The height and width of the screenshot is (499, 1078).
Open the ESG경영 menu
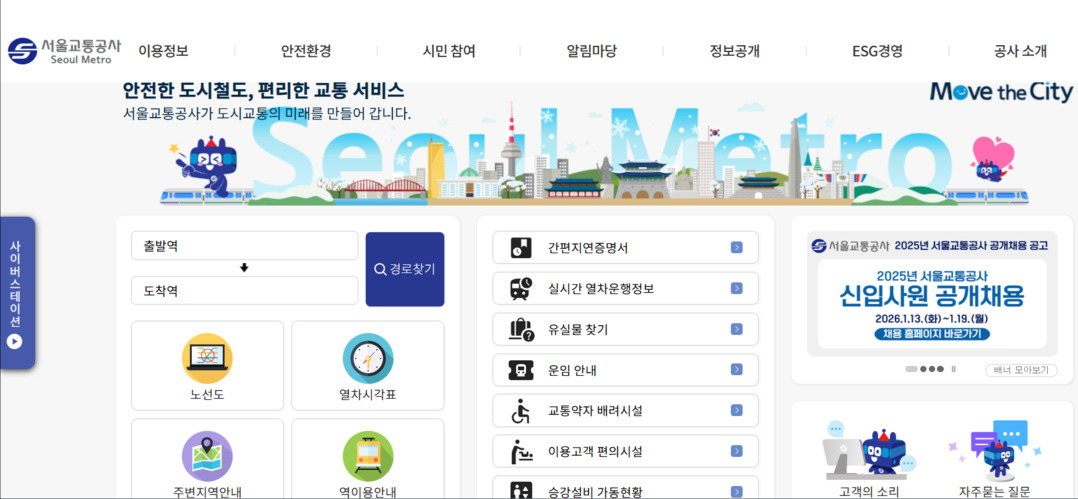pyautogui.click(x=877, y=51)
